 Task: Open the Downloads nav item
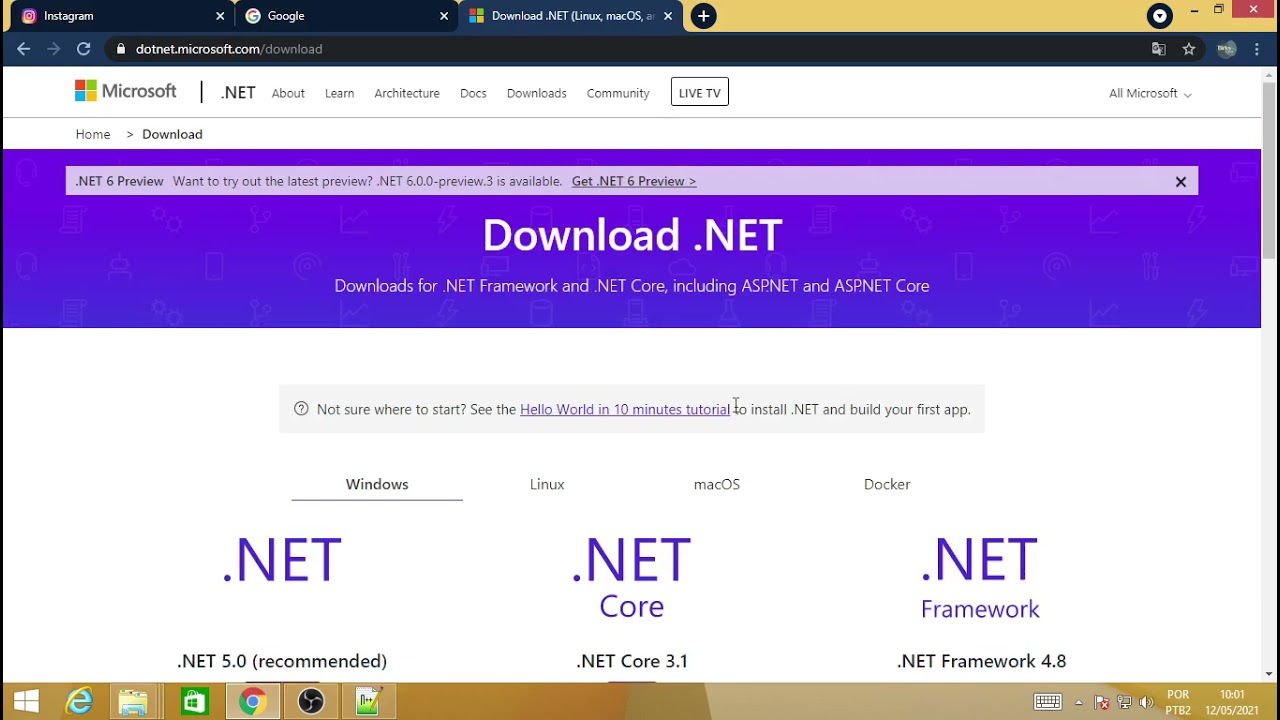[x=537, y=93]
